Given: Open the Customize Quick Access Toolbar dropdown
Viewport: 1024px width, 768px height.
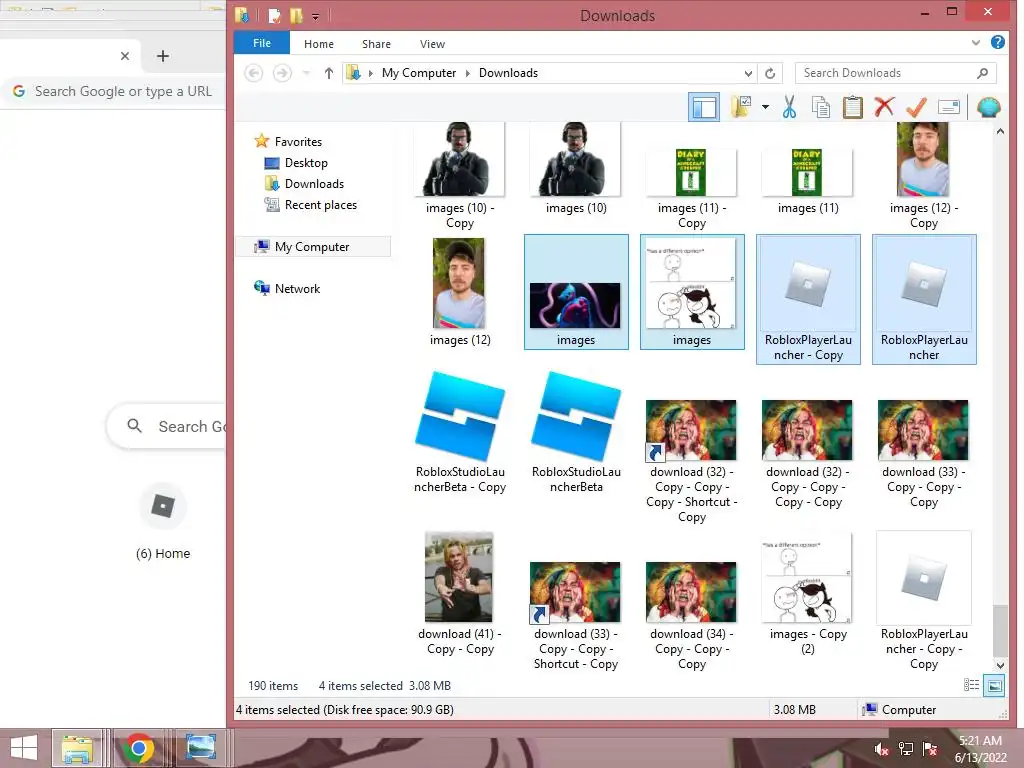Looking at the screenshot, I should (x=315, y=16).
